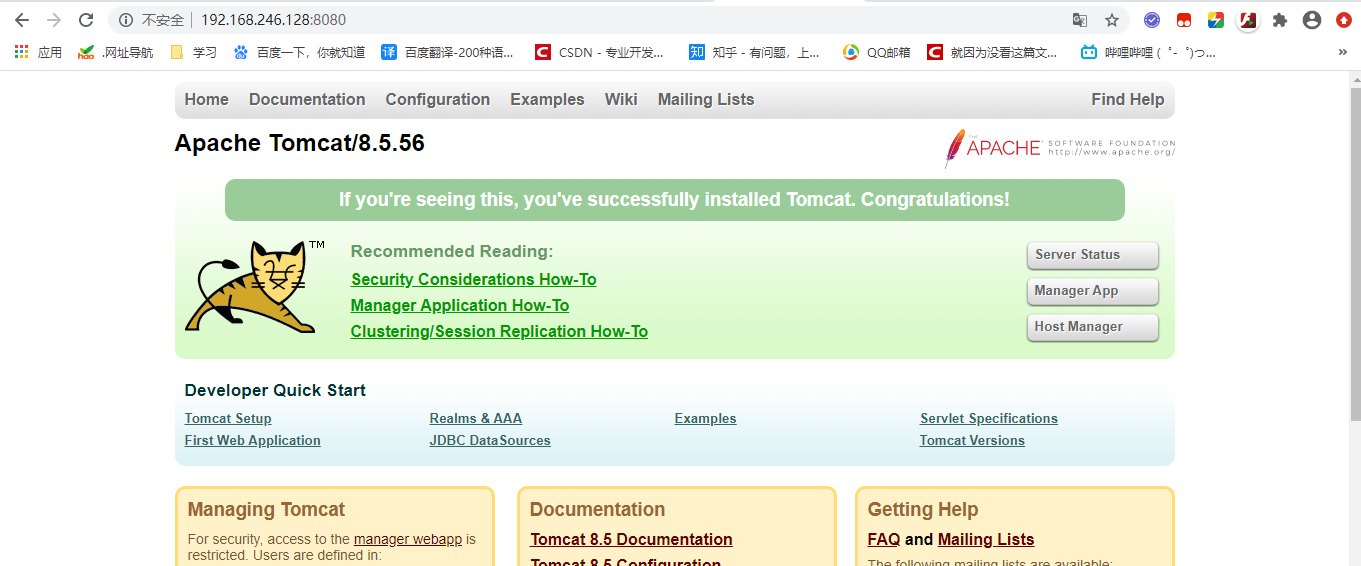Select Examples in the Tomcat nav bar
Image resolution: width=1361 pixels, height=566 pixels.
point(547,99)
